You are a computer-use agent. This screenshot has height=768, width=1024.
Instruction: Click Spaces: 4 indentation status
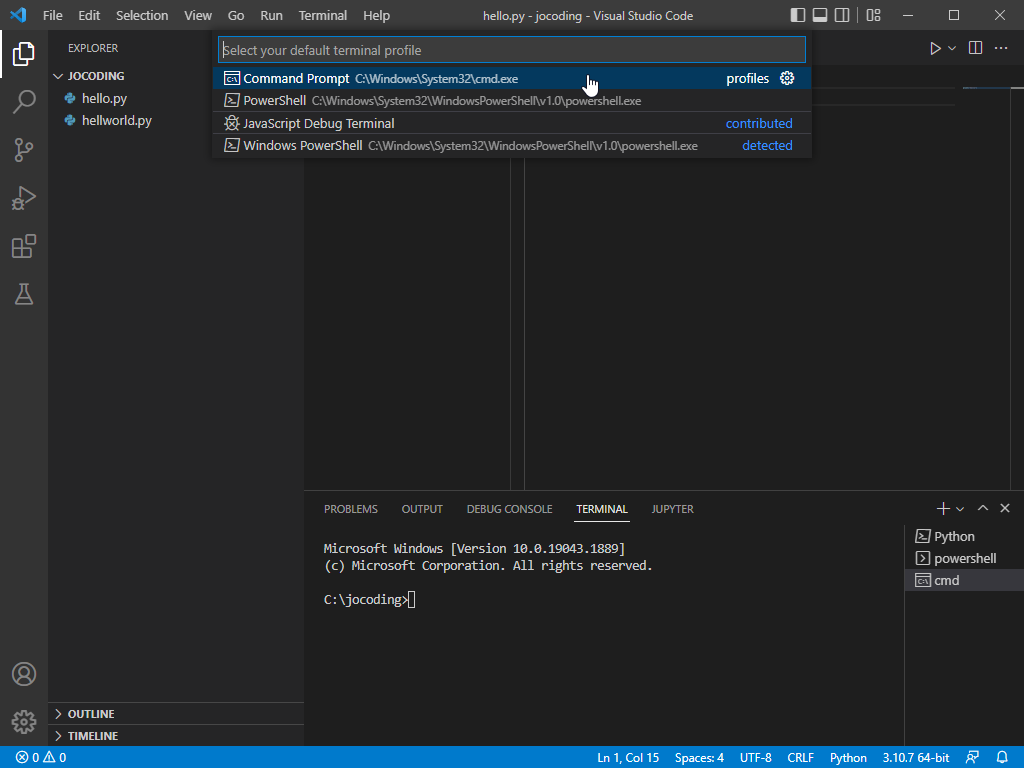tap(699, 758)
